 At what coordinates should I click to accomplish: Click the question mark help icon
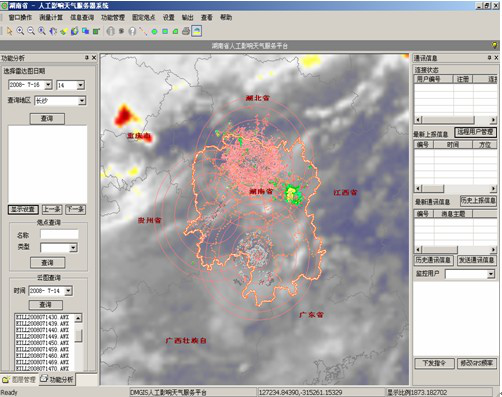132,31
